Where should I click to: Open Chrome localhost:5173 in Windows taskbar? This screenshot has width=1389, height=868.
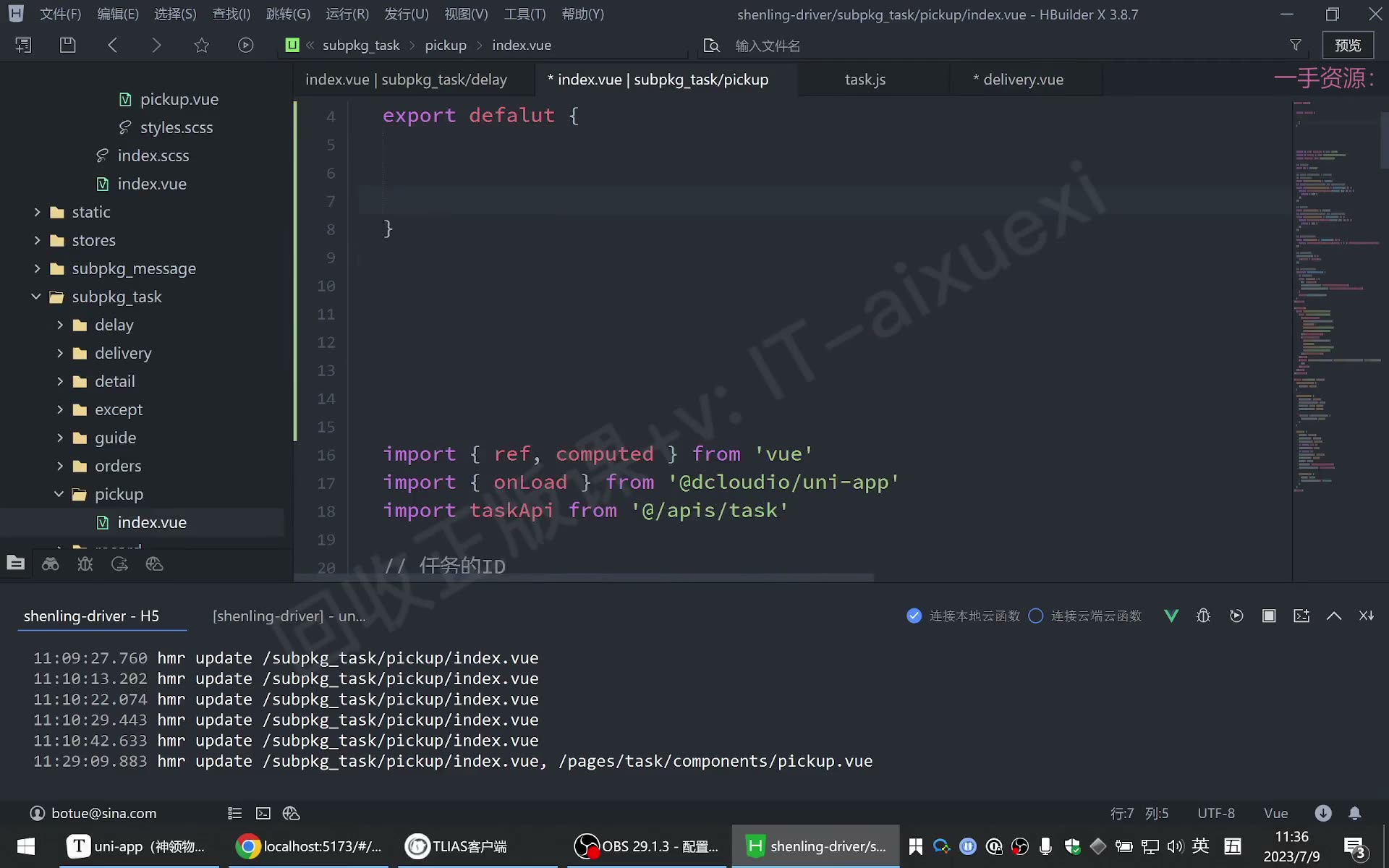pyautogui.click(x=310, y=846)
